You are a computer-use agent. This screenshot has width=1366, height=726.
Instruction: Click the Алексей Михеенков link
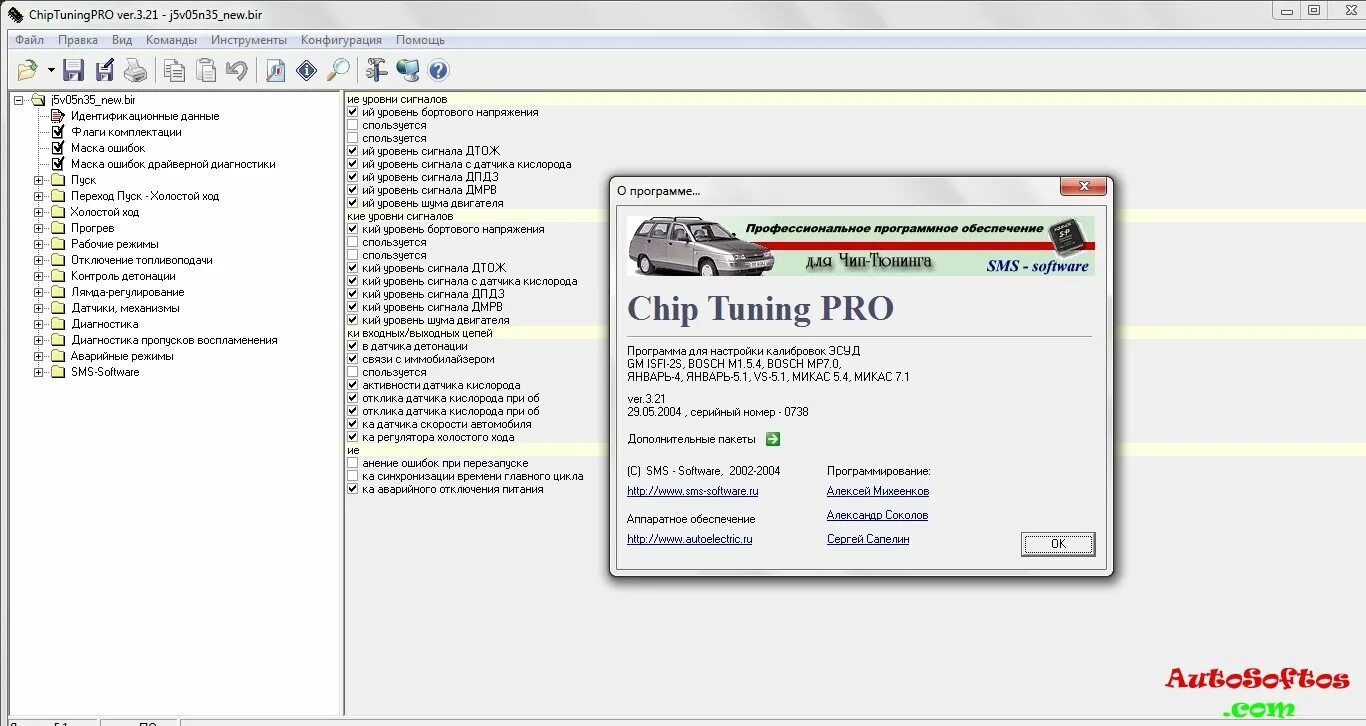[878, 491]
